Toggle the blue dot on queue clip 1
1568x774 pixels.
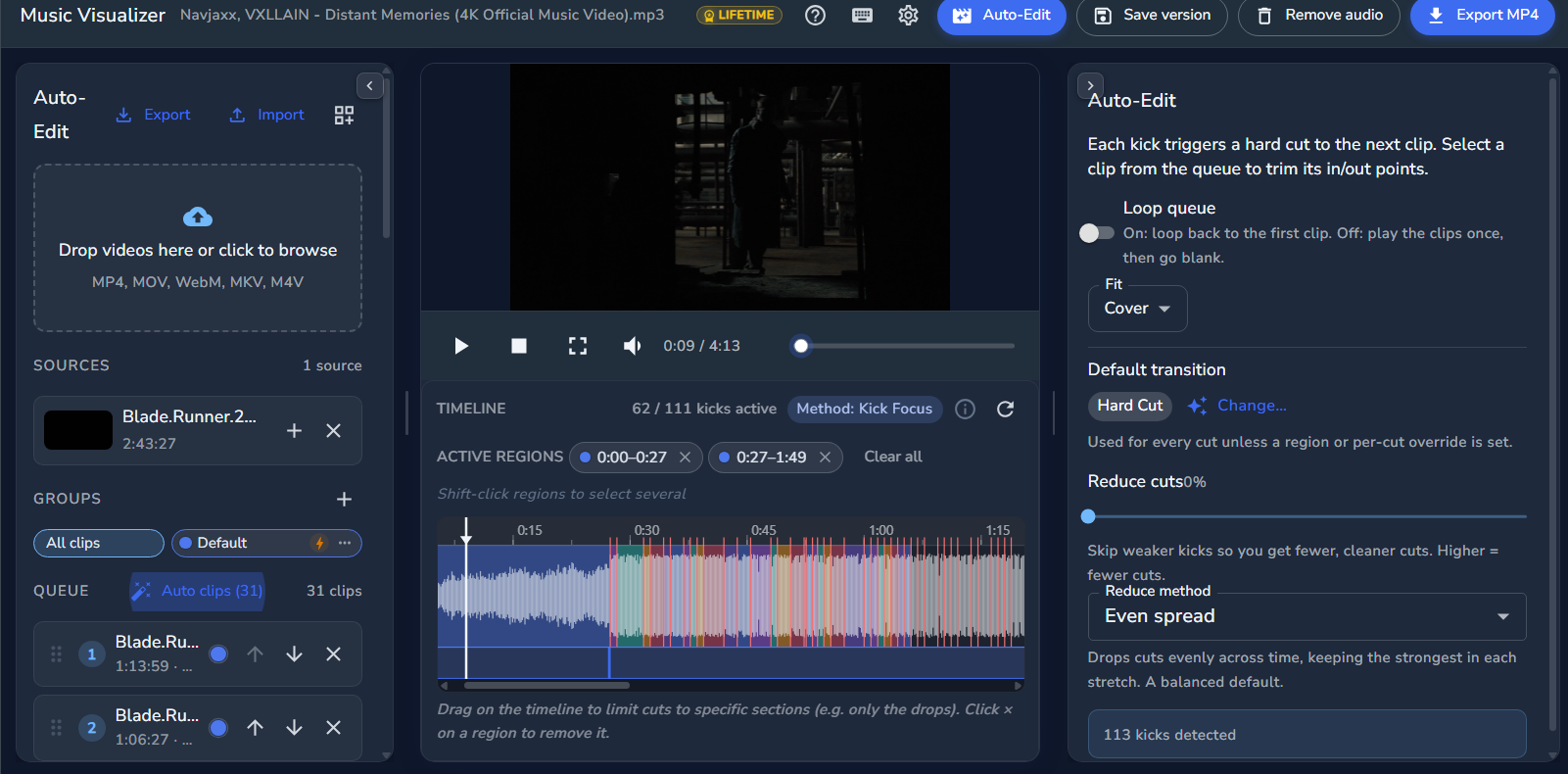click(x=218, y=654)
